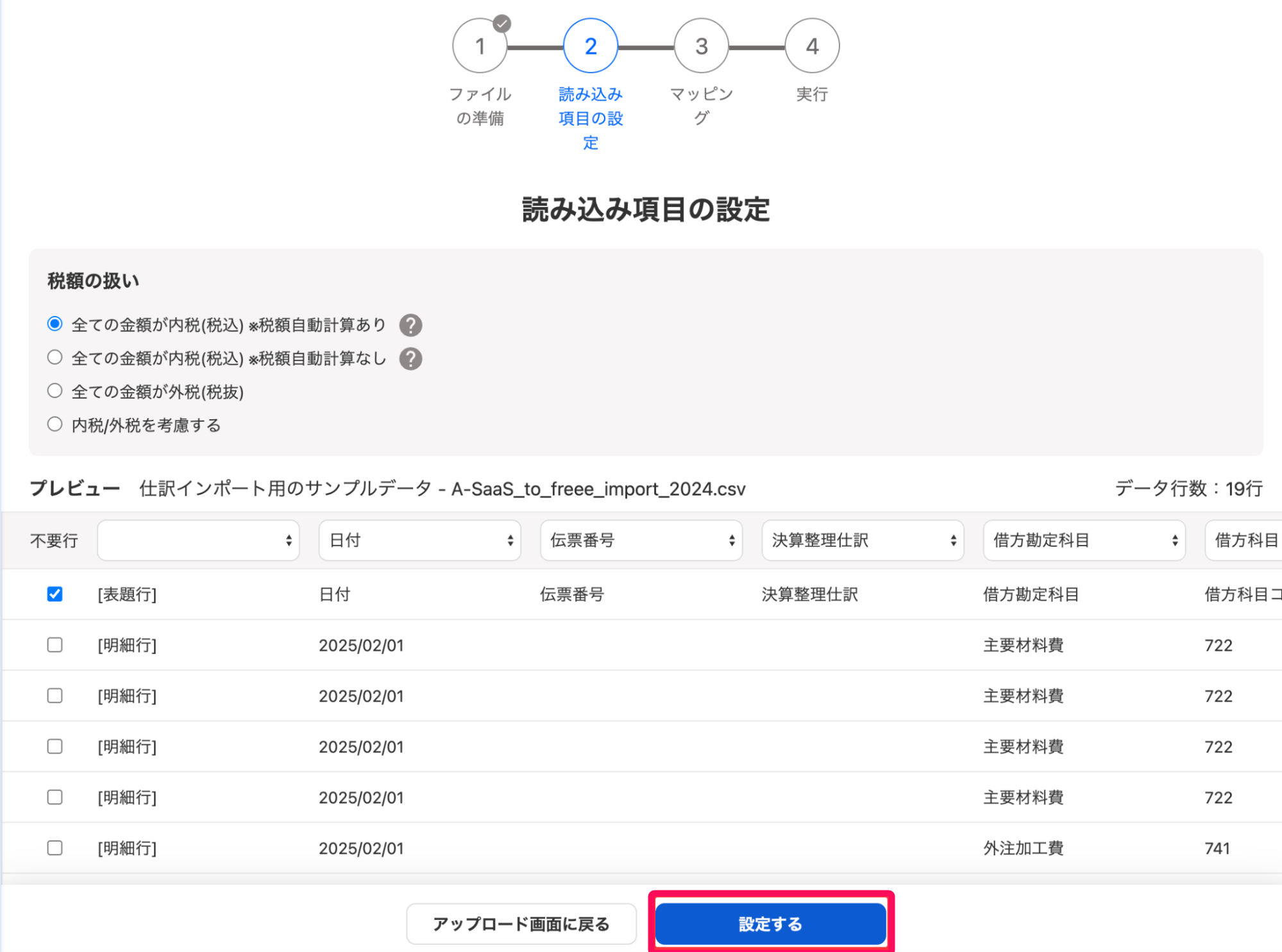Click [表題行] row label
This screenshot has width=1282, height=952.
pos(127,594)
